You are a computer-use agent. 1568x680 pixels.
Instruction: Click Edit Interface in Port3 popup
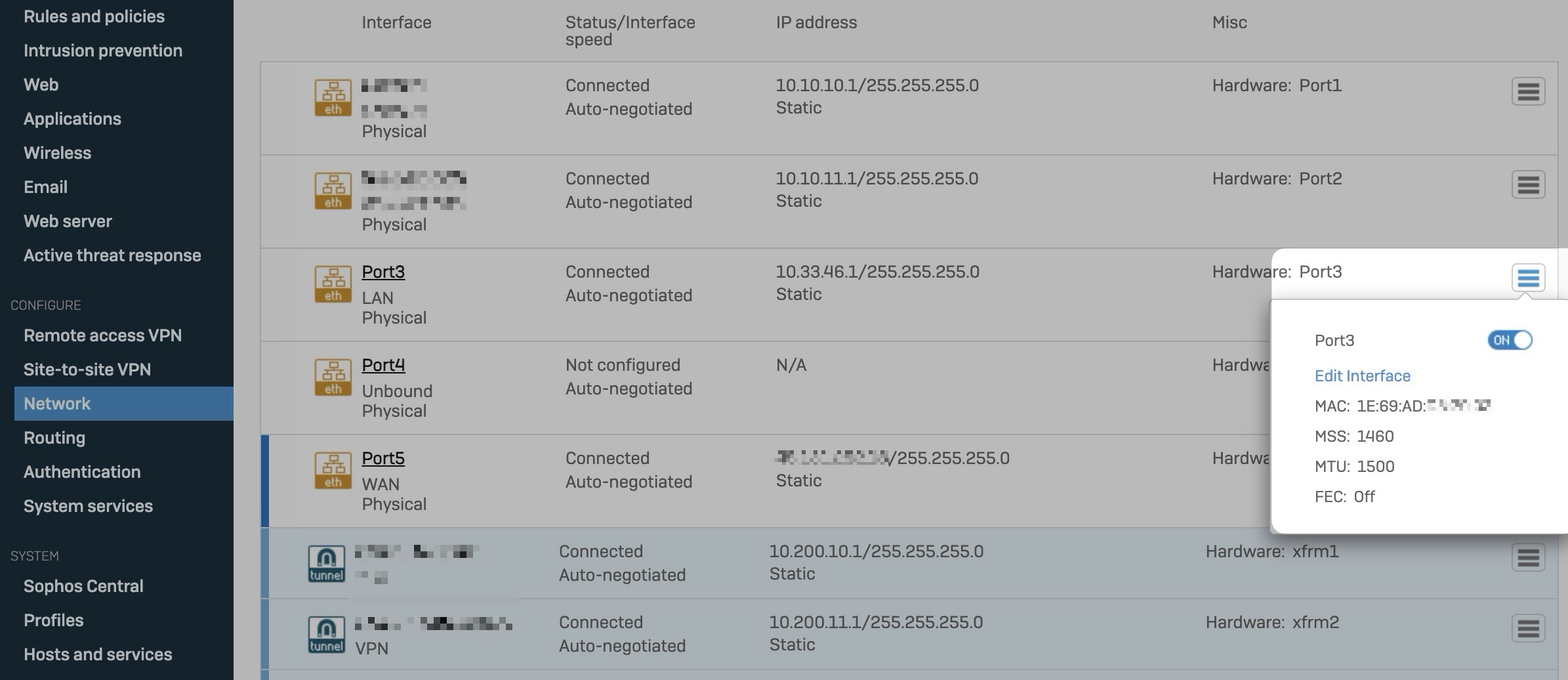click(x=1362, y=375)
